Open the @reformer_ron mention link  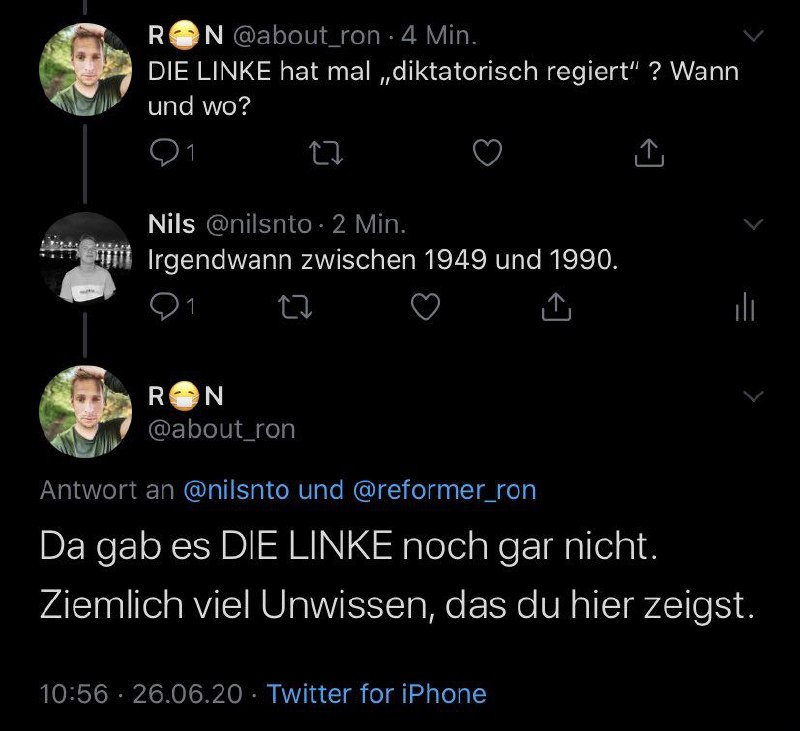(x=444, y=490)
